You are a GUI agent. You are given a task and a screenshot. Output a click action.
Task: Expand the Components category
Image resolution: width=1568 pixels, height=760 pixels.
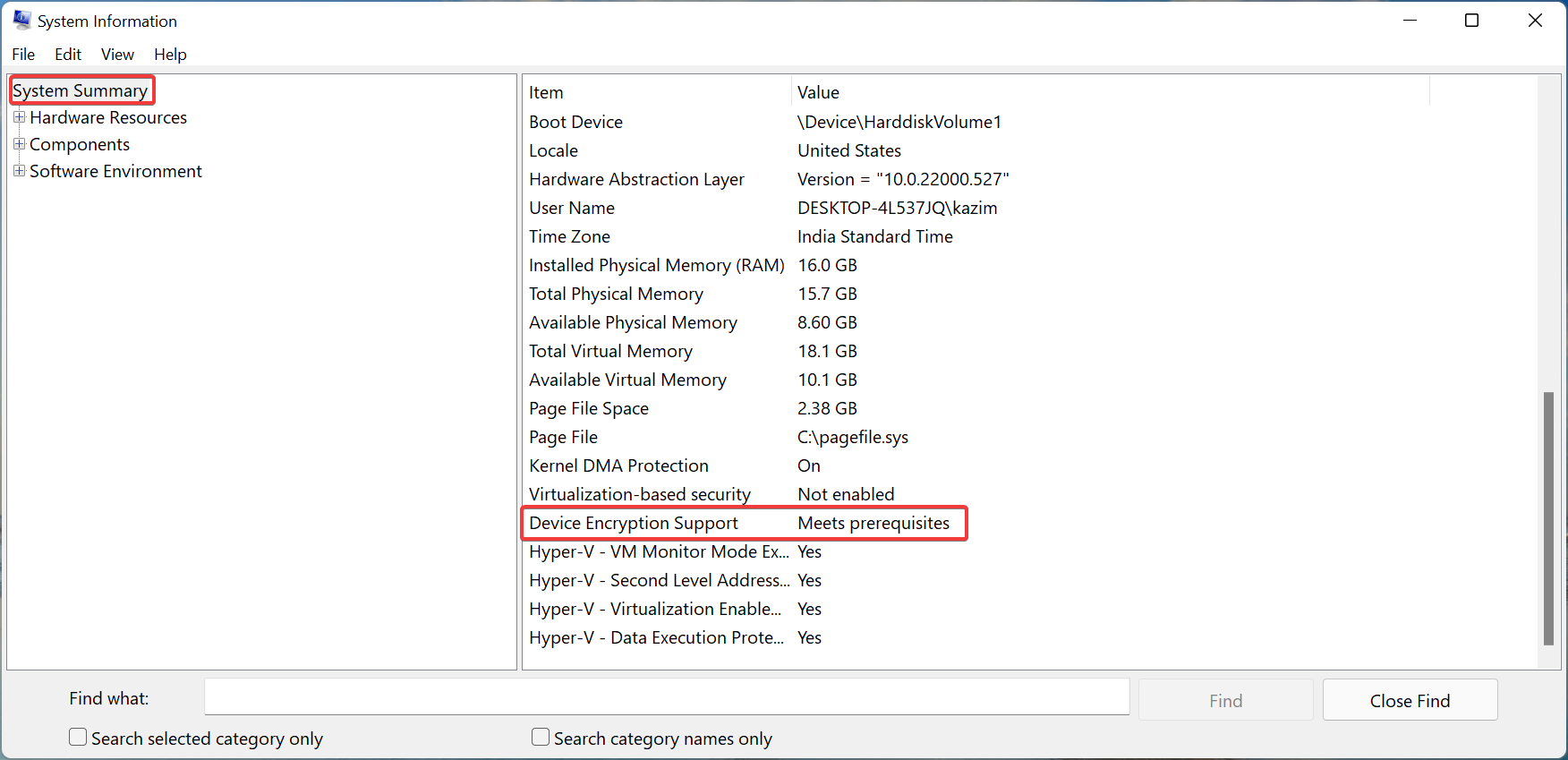(x=19, y=144)
